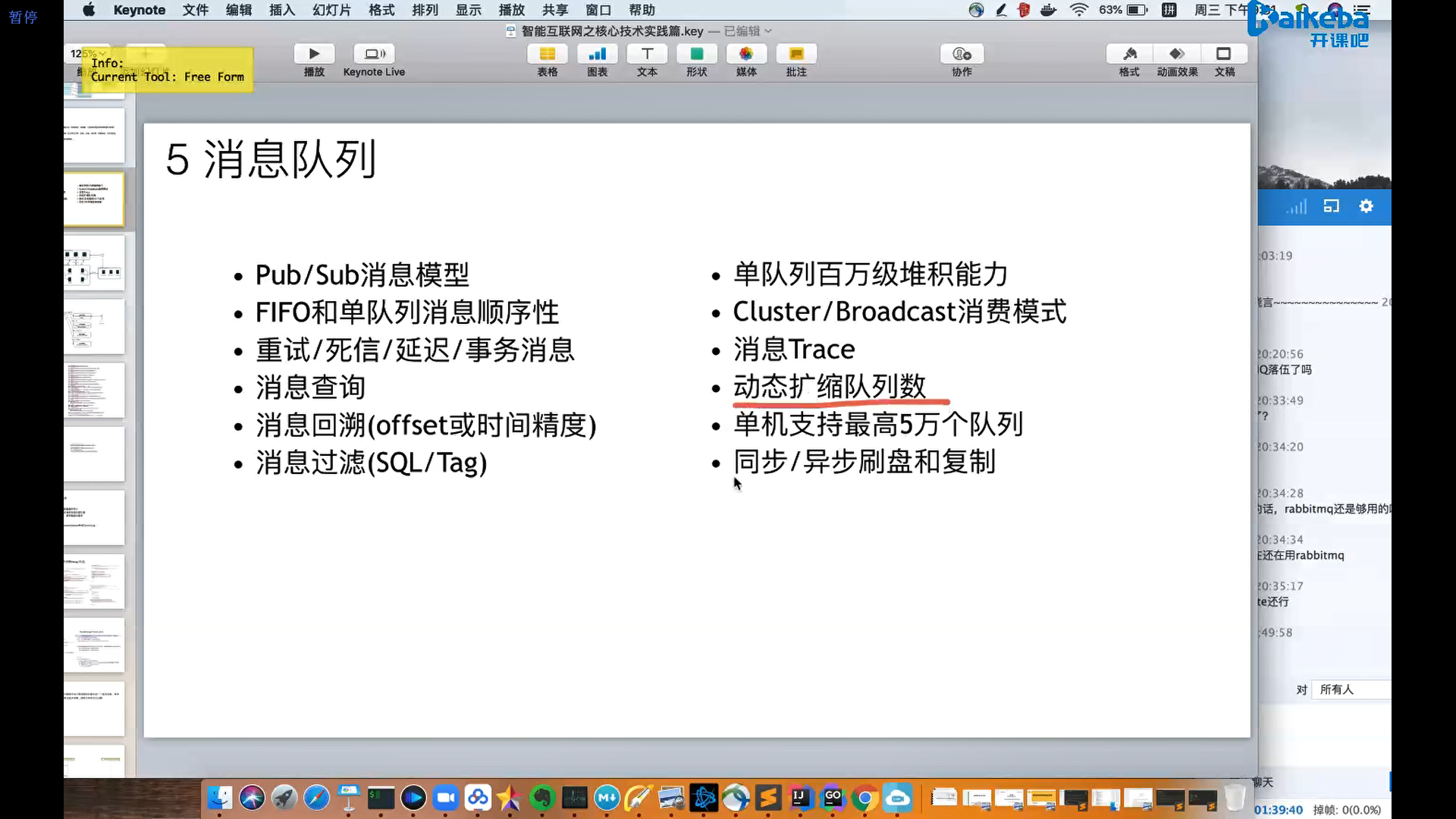This screenshot has width=1456, height=819.
Task: Click the settings gear in chat panel
Action: point(1366,206)
